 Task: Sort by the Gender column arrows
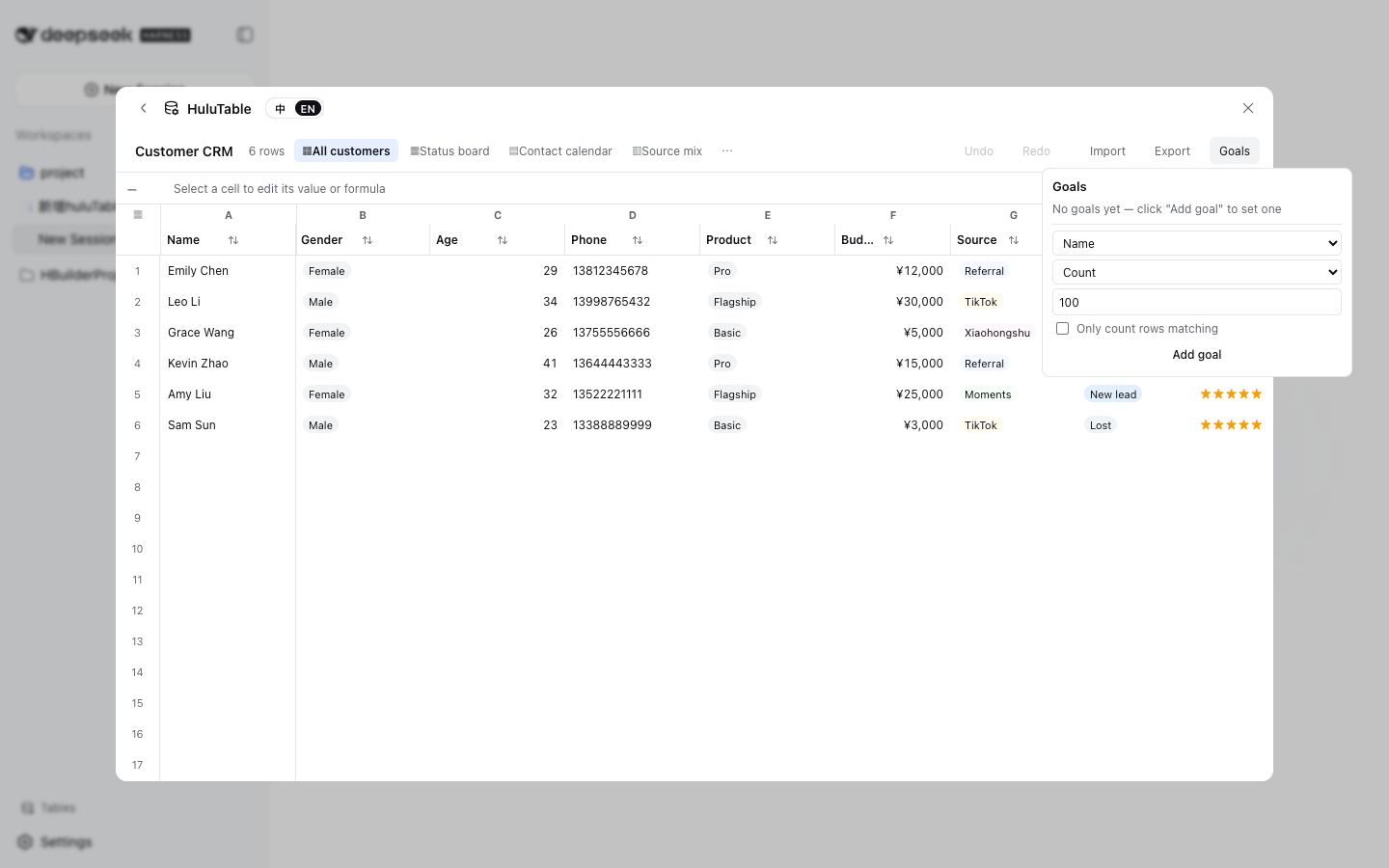367,240
